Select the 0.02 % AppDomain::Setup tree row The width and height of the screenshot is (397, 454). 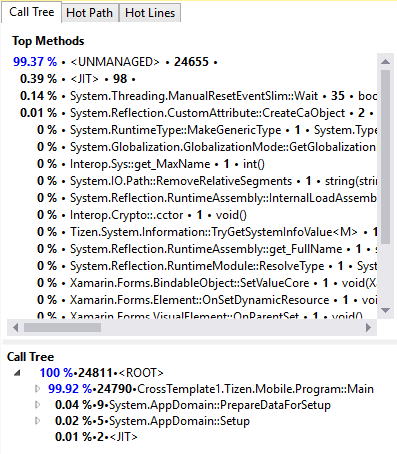tap(152, 421)
